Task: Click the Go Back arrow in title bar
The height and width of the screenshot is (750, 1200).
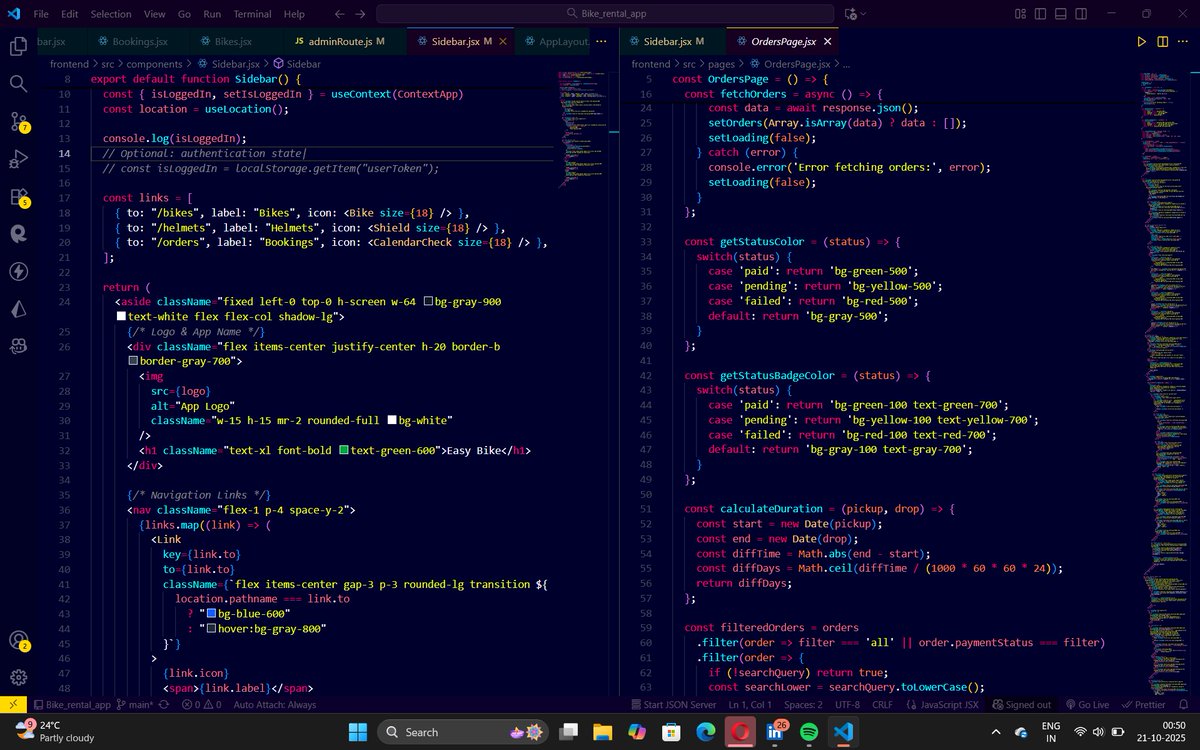Action: 339,14
